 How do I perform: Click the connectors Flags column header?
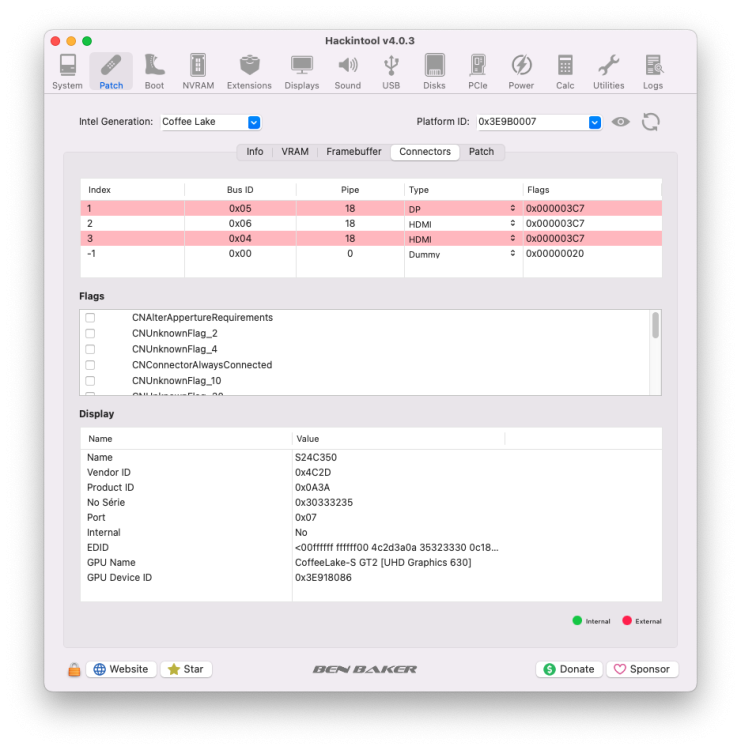(592, 190)
